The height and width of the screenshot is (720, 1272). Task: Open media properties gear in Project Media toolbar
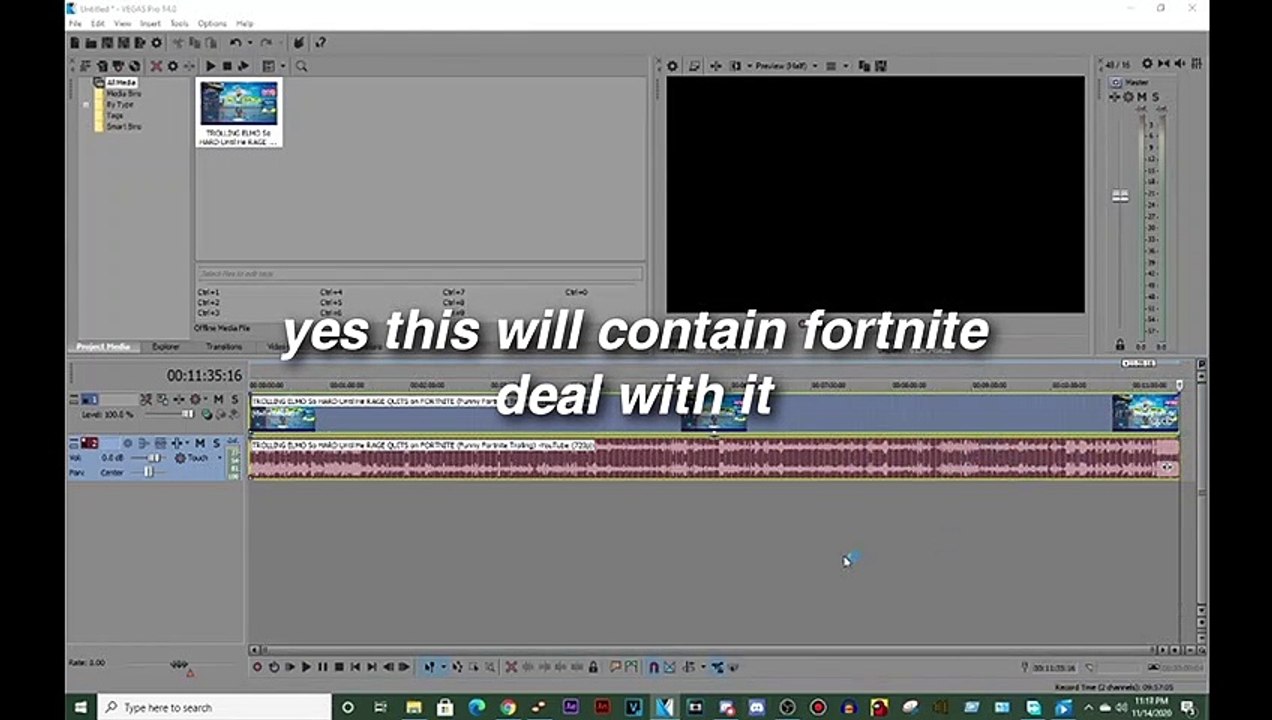tap(172, 66)
